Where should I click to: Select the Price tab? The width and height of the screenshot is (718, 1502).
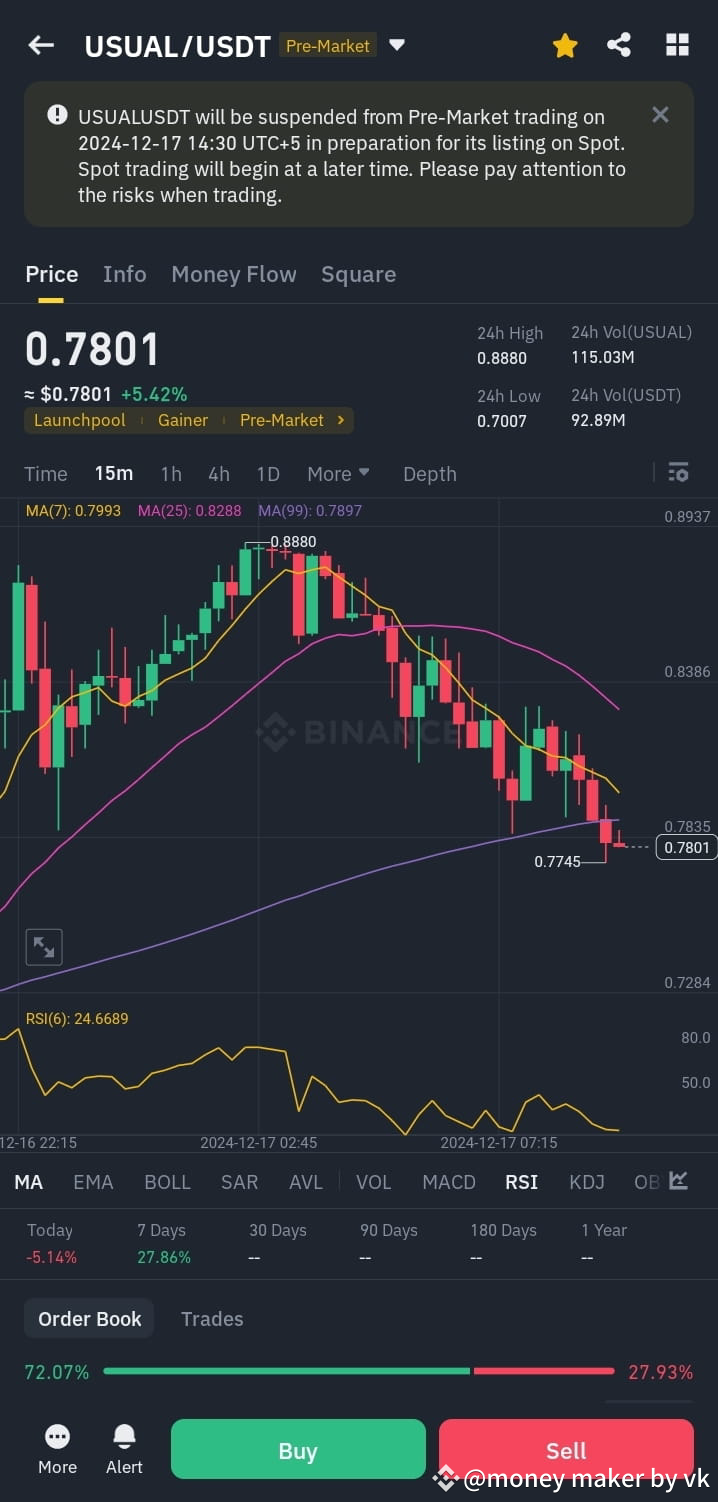[52, 274]
